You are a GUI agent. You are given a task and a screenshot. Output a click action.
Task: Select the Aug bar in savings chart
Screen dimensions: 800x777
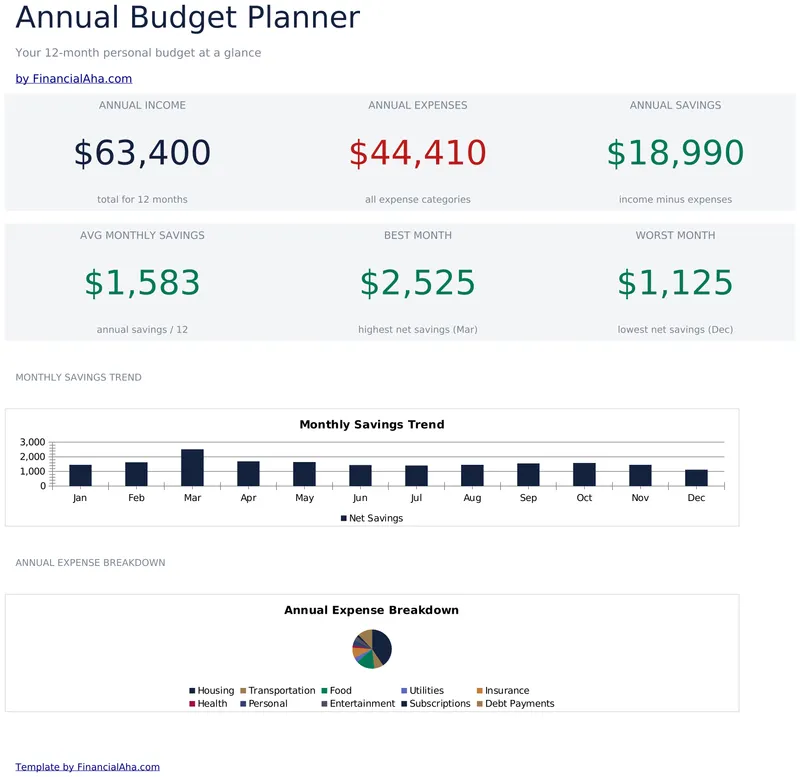[472, 475]
